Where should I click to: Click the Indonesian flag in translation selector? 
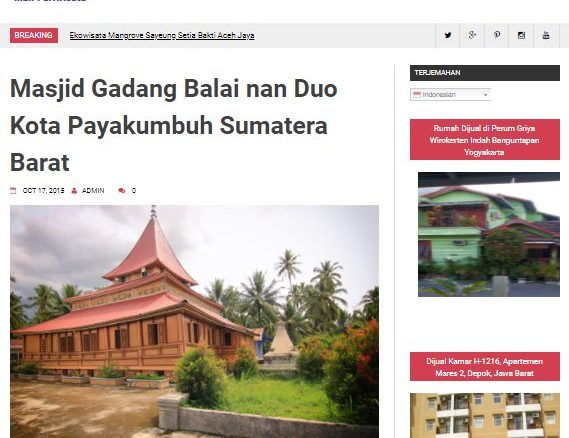[x=417, y=94]
